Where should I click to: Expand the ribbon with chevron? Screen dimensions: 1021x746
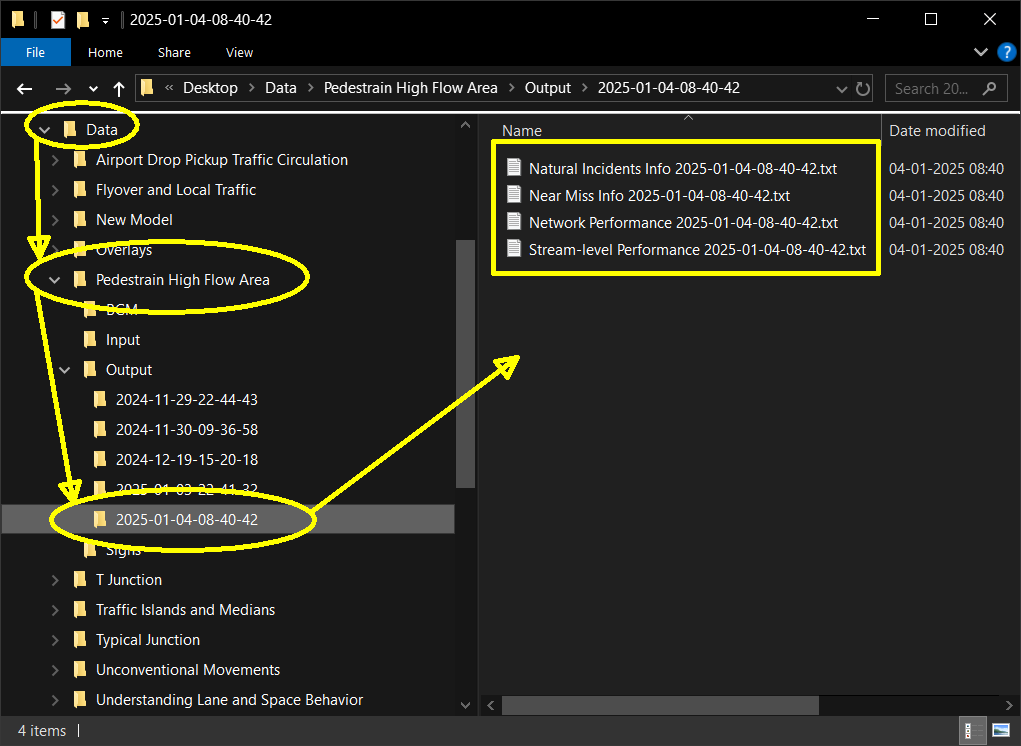tap(980, 52)
